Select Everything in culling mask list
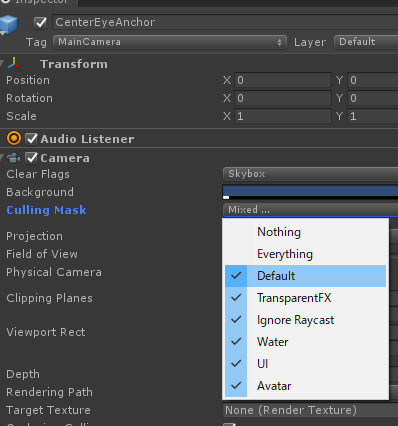The width and height of the screenshot is (398, 426). (x=305, y=254)
